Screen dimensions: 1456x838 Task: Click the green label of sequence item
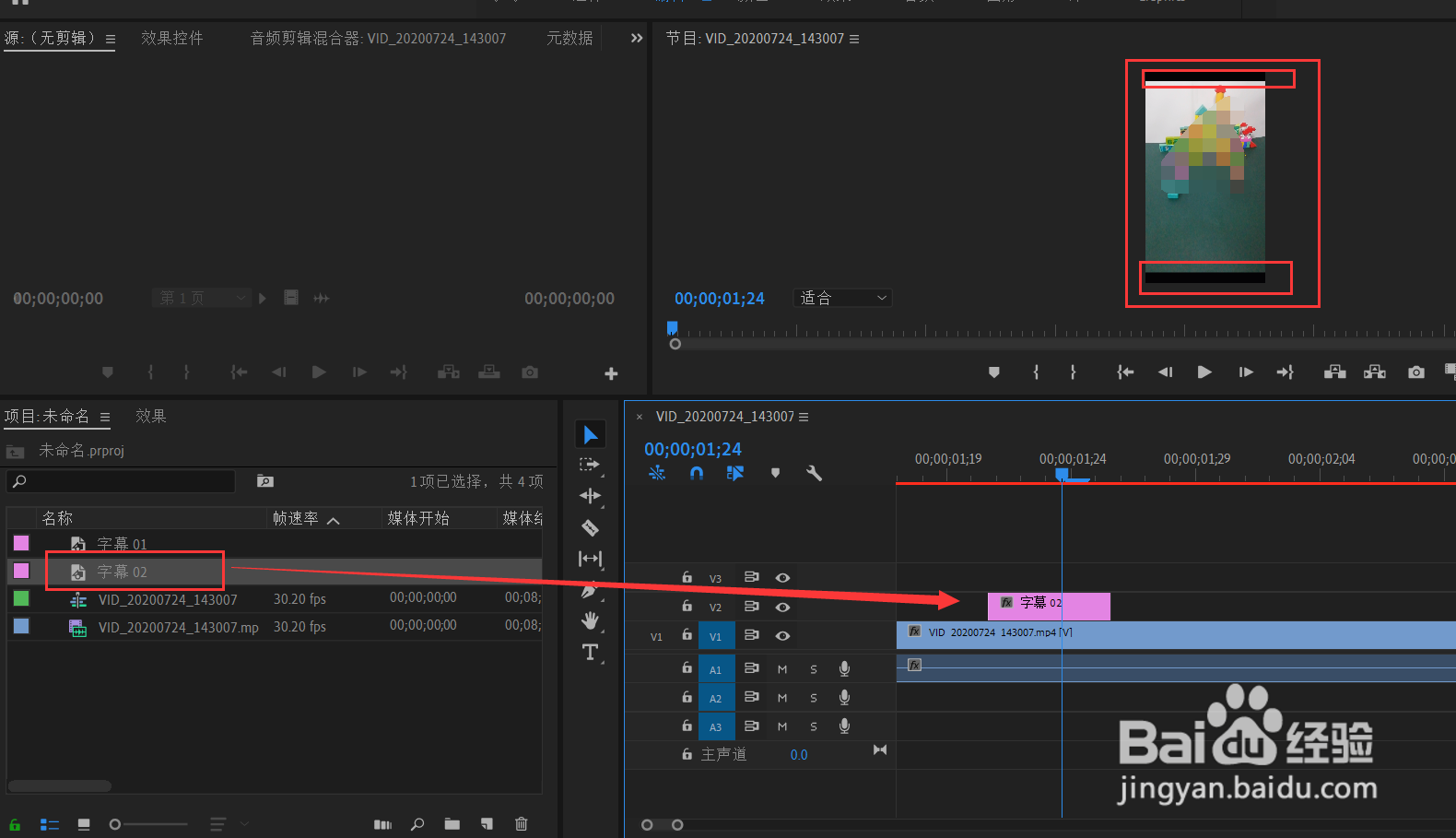[x=21, y=598]
